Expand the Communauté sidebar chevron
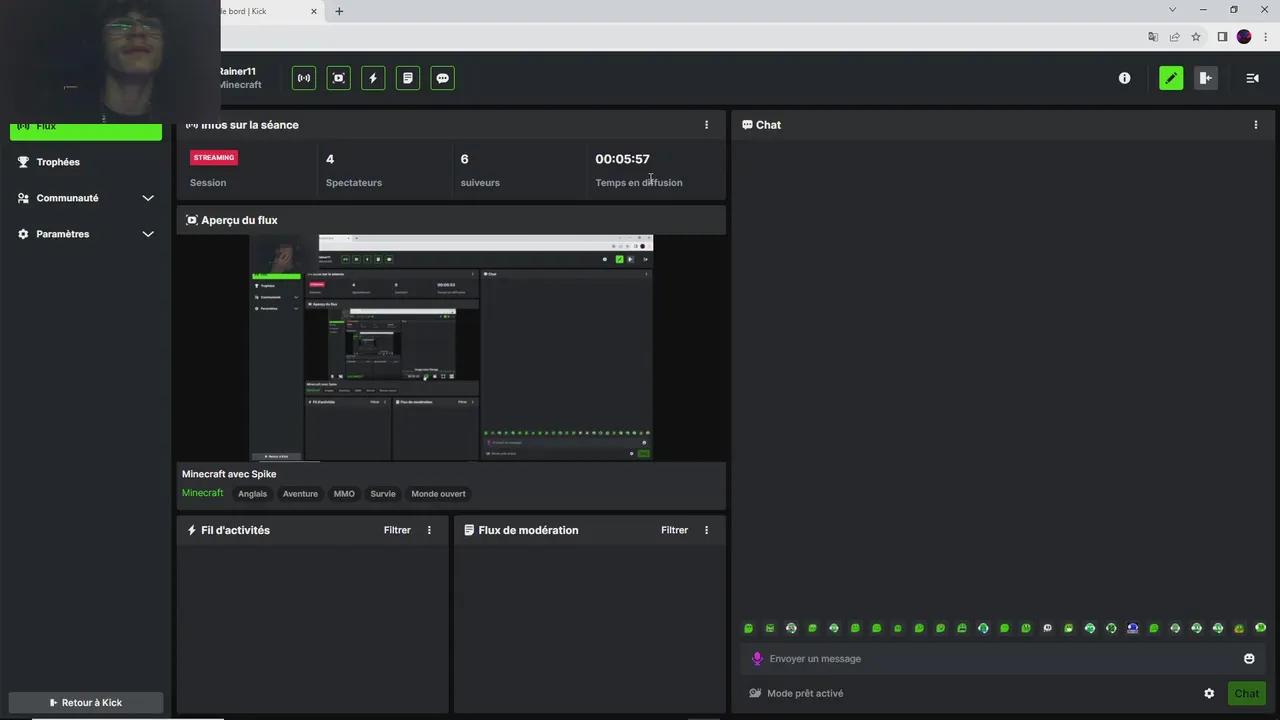 click(x=148, y=198)
